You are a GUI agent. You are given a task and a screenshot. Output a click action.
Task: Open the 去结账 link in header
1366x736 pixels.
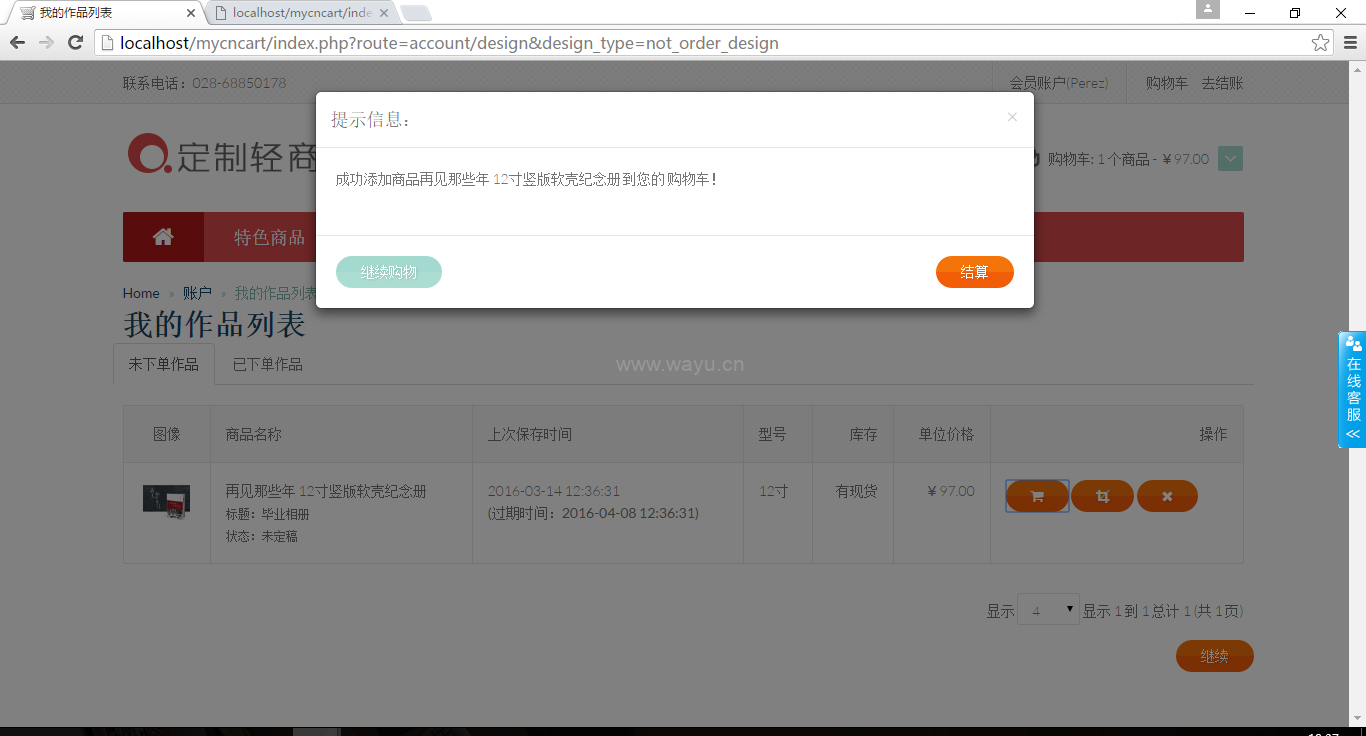(x=1222, y=83)
